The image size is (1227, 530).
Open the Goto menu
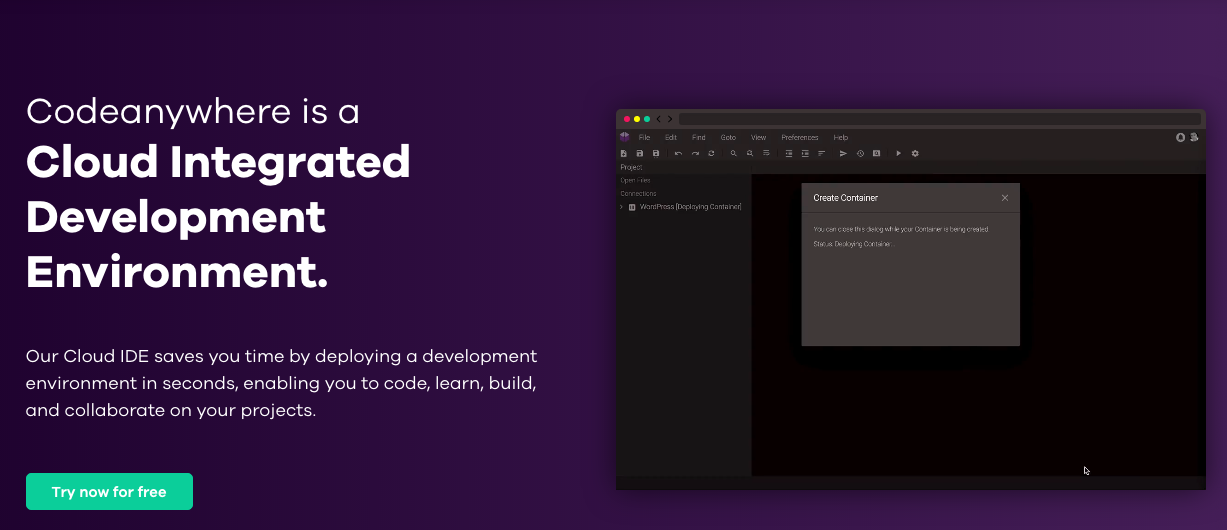point(728,137)
